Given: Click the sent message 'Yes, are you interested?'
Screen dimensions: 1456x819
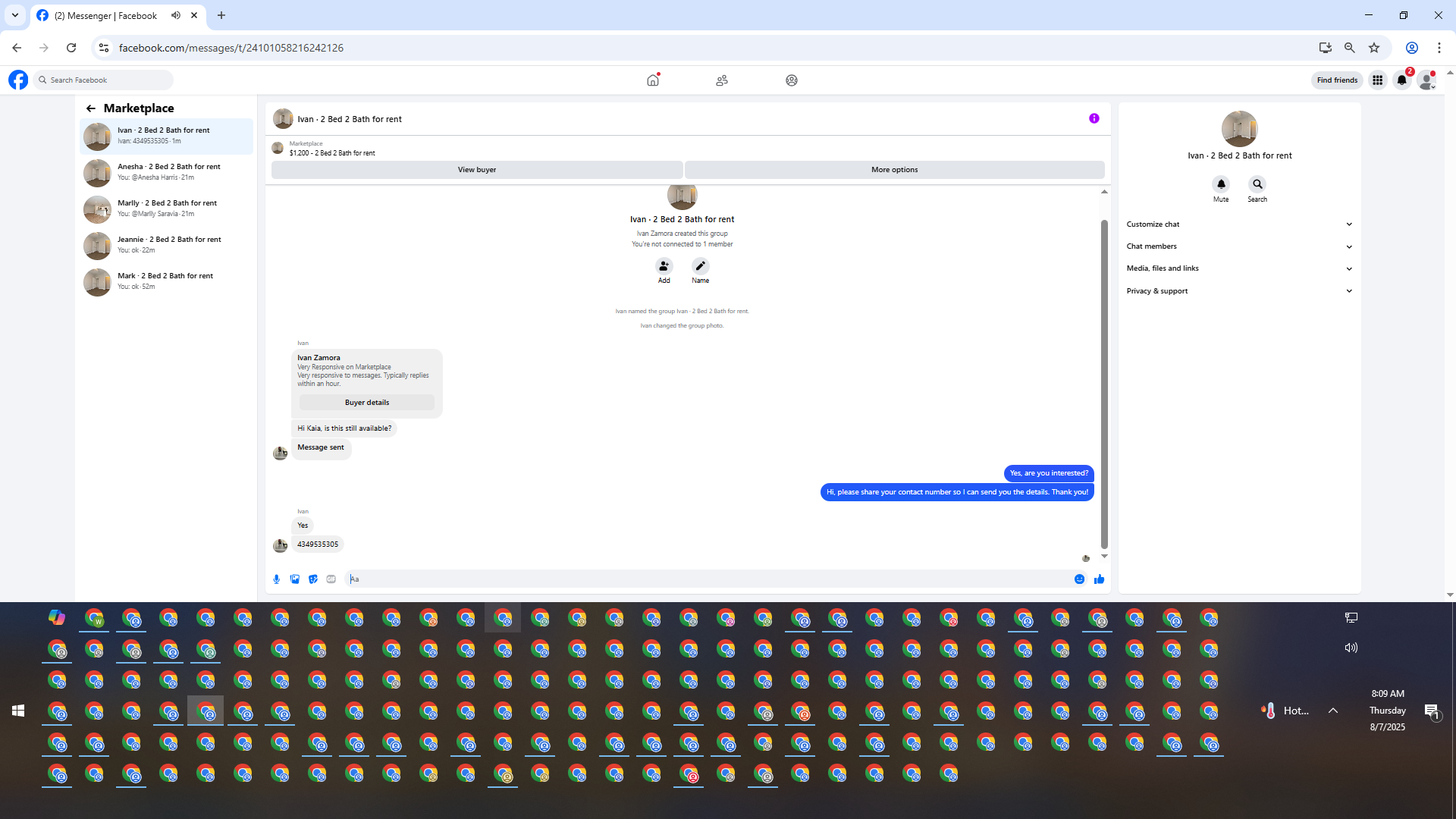Looking at the screenshot, I should click(1049, 473).
